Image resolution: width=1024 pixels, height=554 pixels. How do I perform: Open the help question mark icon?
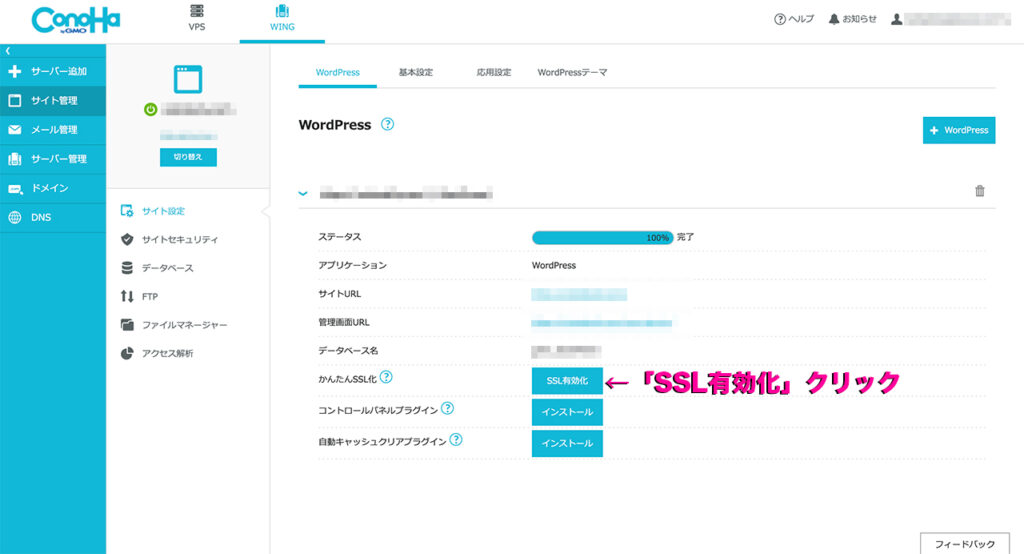tap(780, 19)
